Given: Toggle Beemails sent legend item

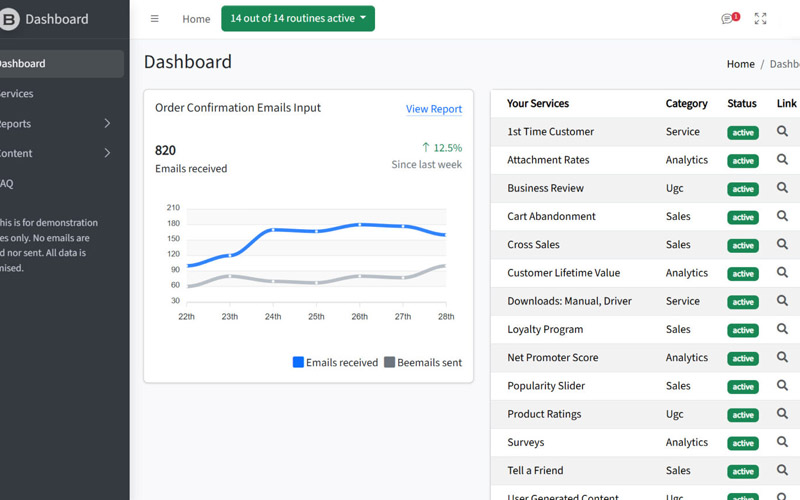Looking at the screenshot, I should coord(423,362).
